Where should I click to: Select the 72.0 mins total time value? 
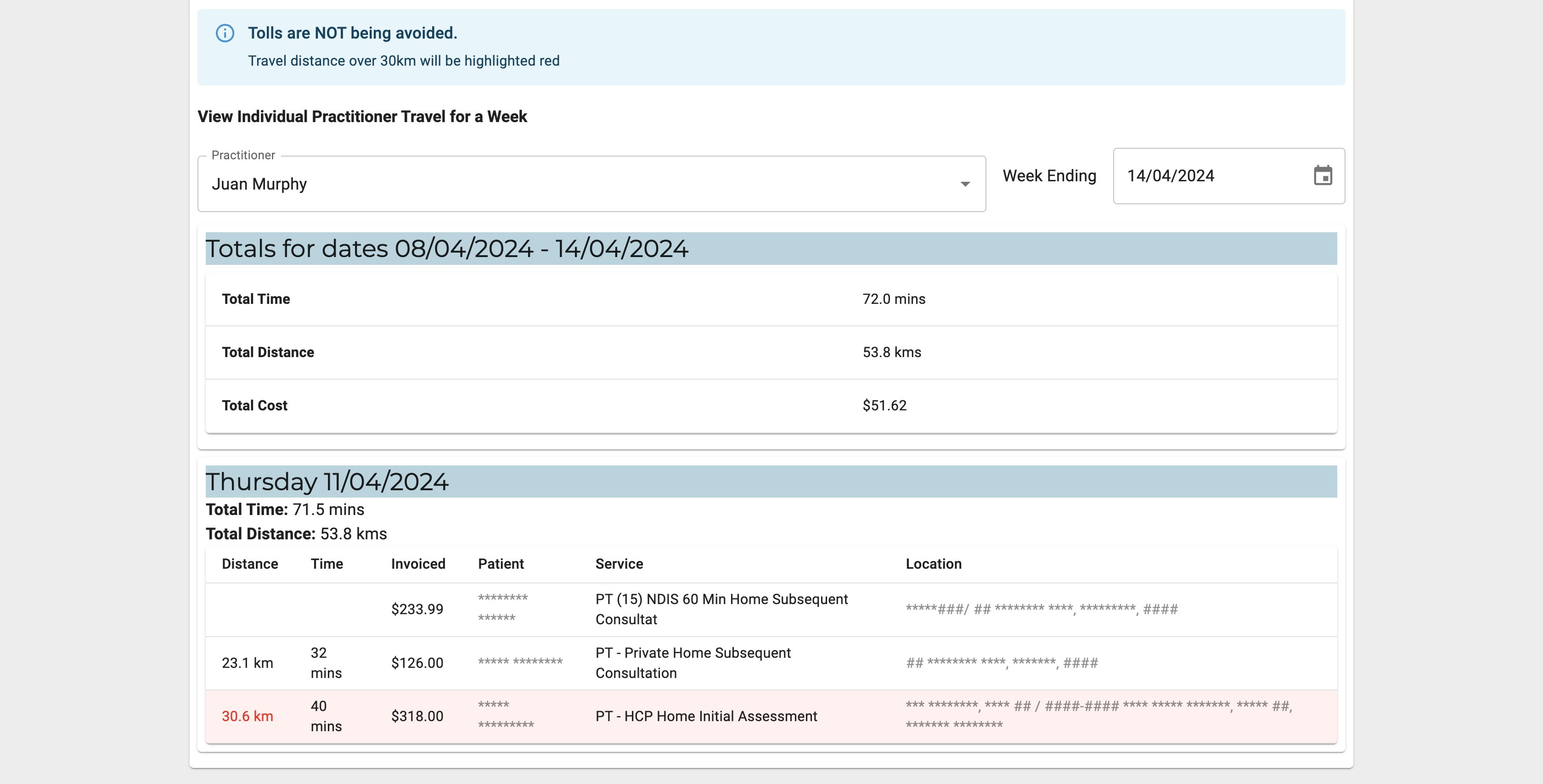coord(894,299)
